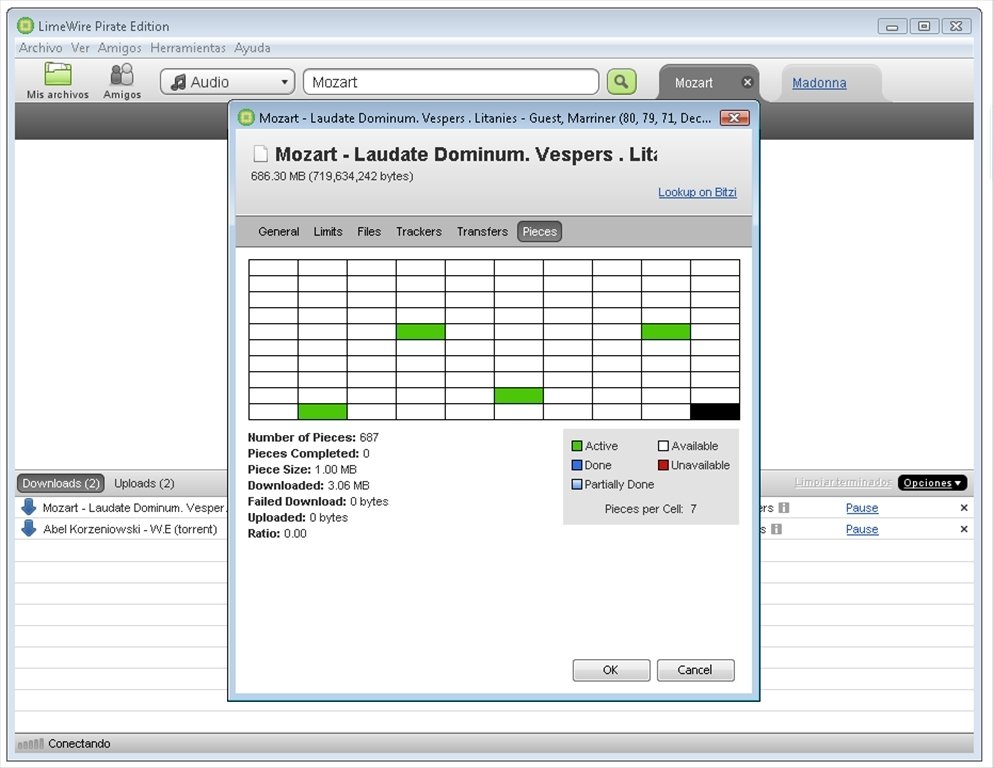This screenshot has width=993, height=768.
Task: Click the green Active legend swatch
Action: point(576,446)
